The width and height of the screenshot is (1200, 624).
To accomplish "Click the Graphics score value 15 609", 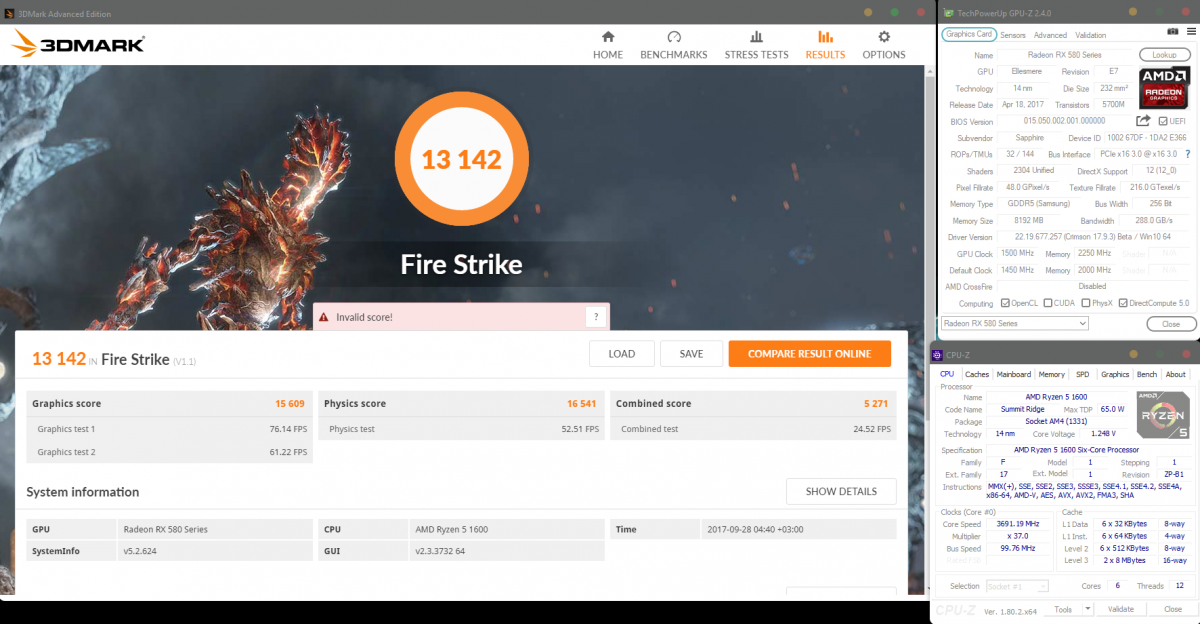I will click(x=289, y=404).
